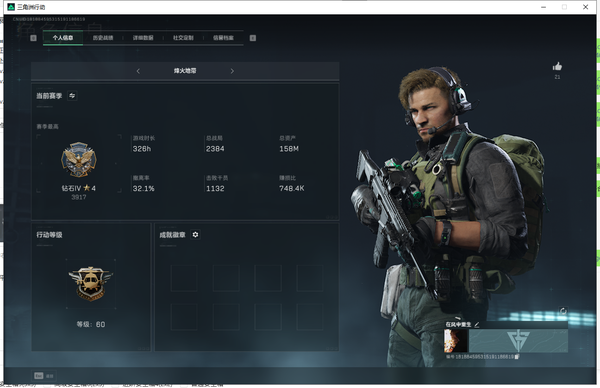Click the helicopter operation level emblem
This screenshot has width=600, height=388.
(91, 283)
